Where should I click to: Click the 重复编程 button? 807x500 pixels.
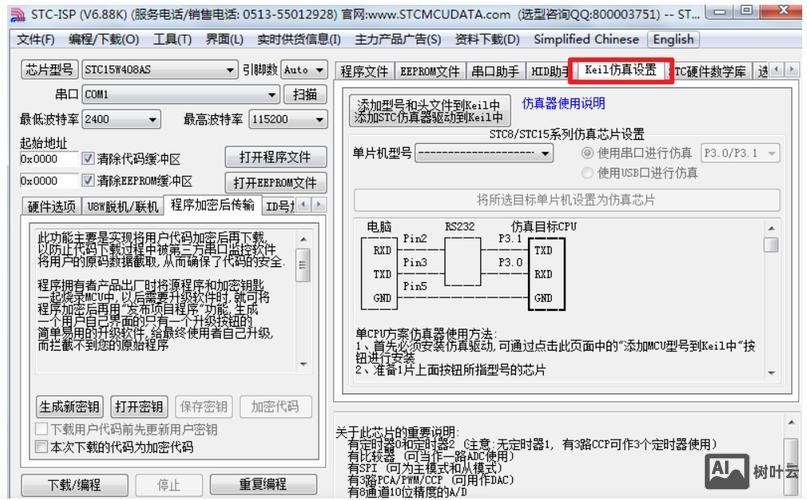263,485
